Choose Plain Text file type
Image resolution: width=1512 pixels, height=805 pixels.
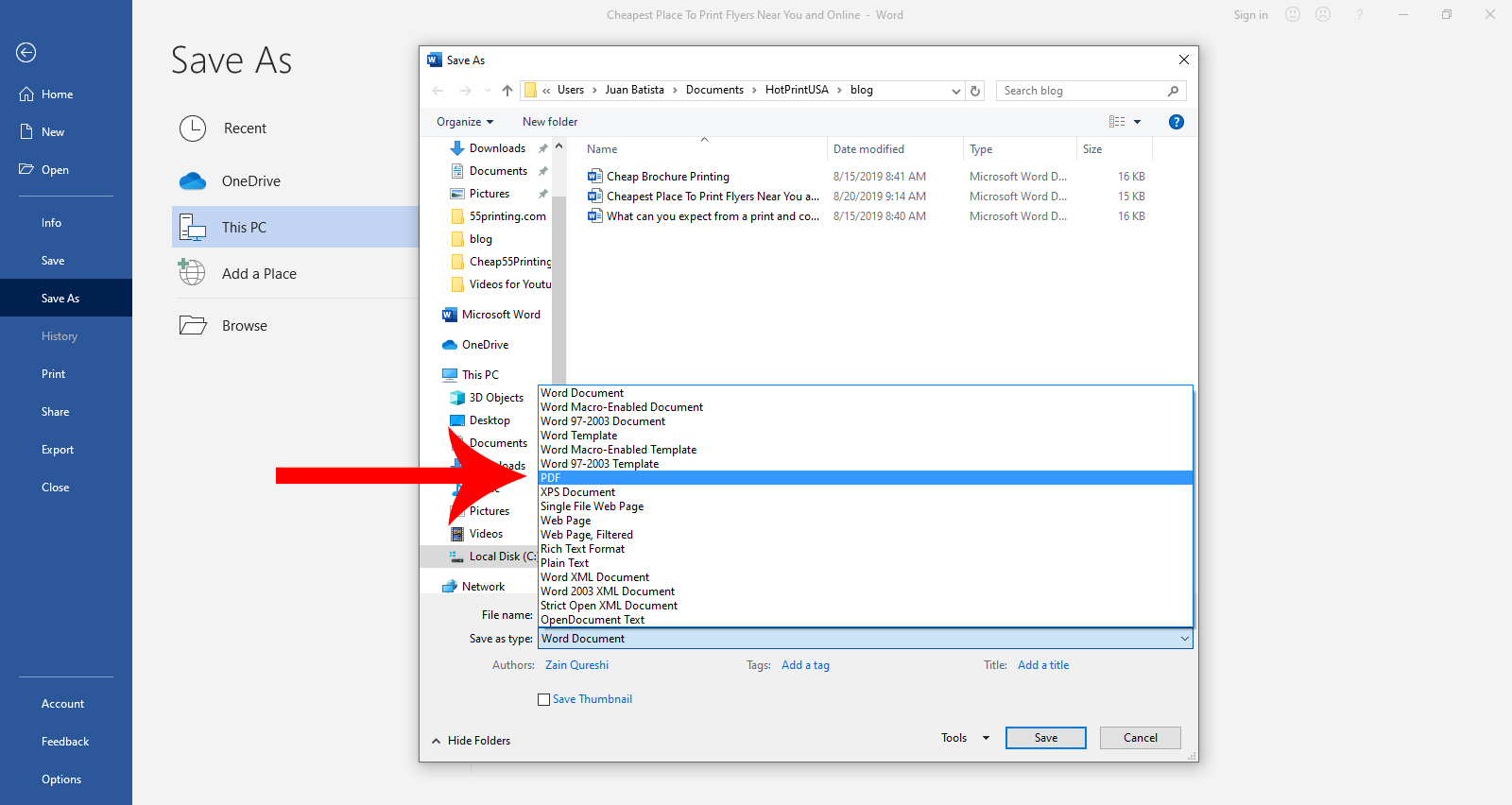pos(866,563)
